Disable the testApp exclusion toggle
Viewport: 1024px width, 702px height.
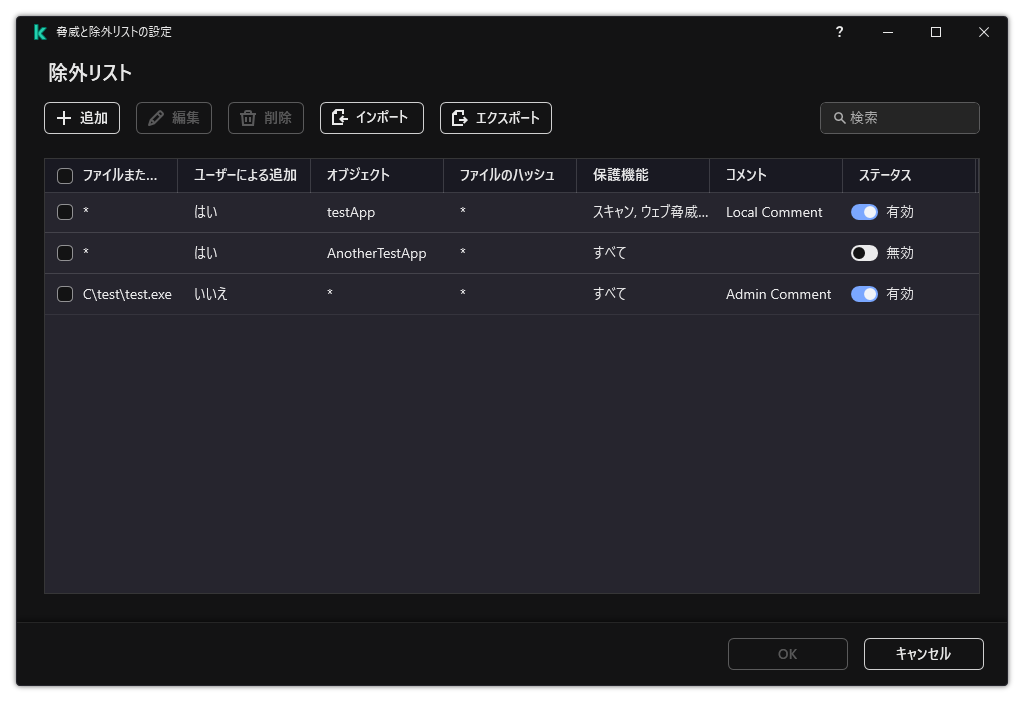[865, 212]
